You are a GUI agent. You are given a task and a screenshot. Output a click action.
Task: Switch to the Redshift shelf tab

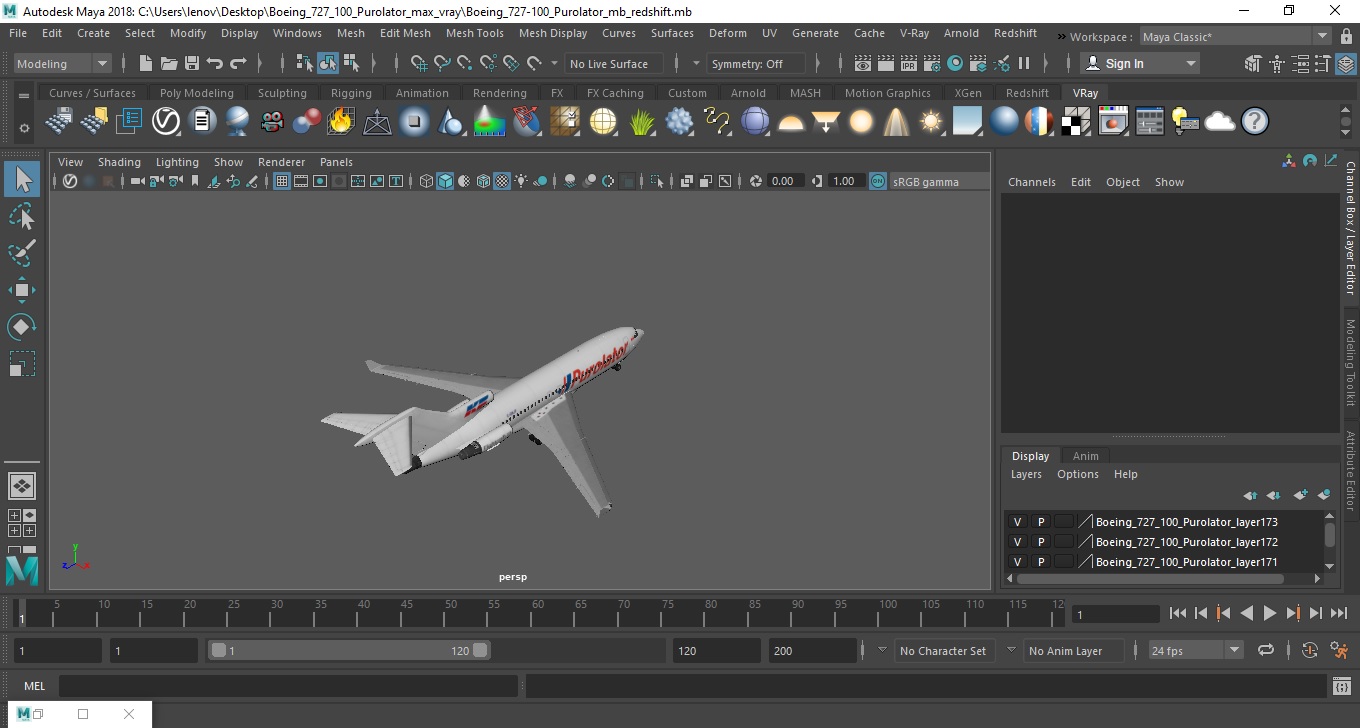(x=1027, y=93)
